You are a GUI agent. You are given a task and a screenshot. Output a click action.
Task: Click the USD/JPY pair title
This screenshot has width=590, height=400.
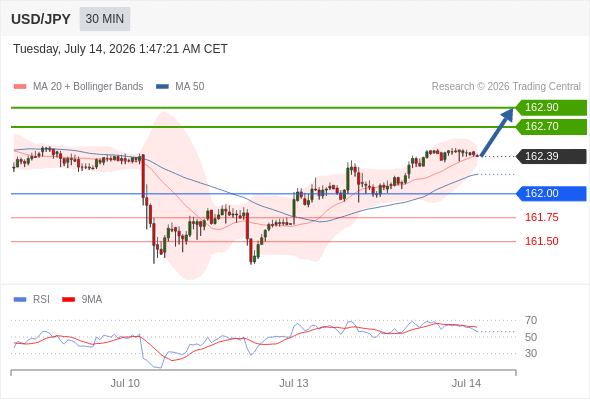point(41,19)
